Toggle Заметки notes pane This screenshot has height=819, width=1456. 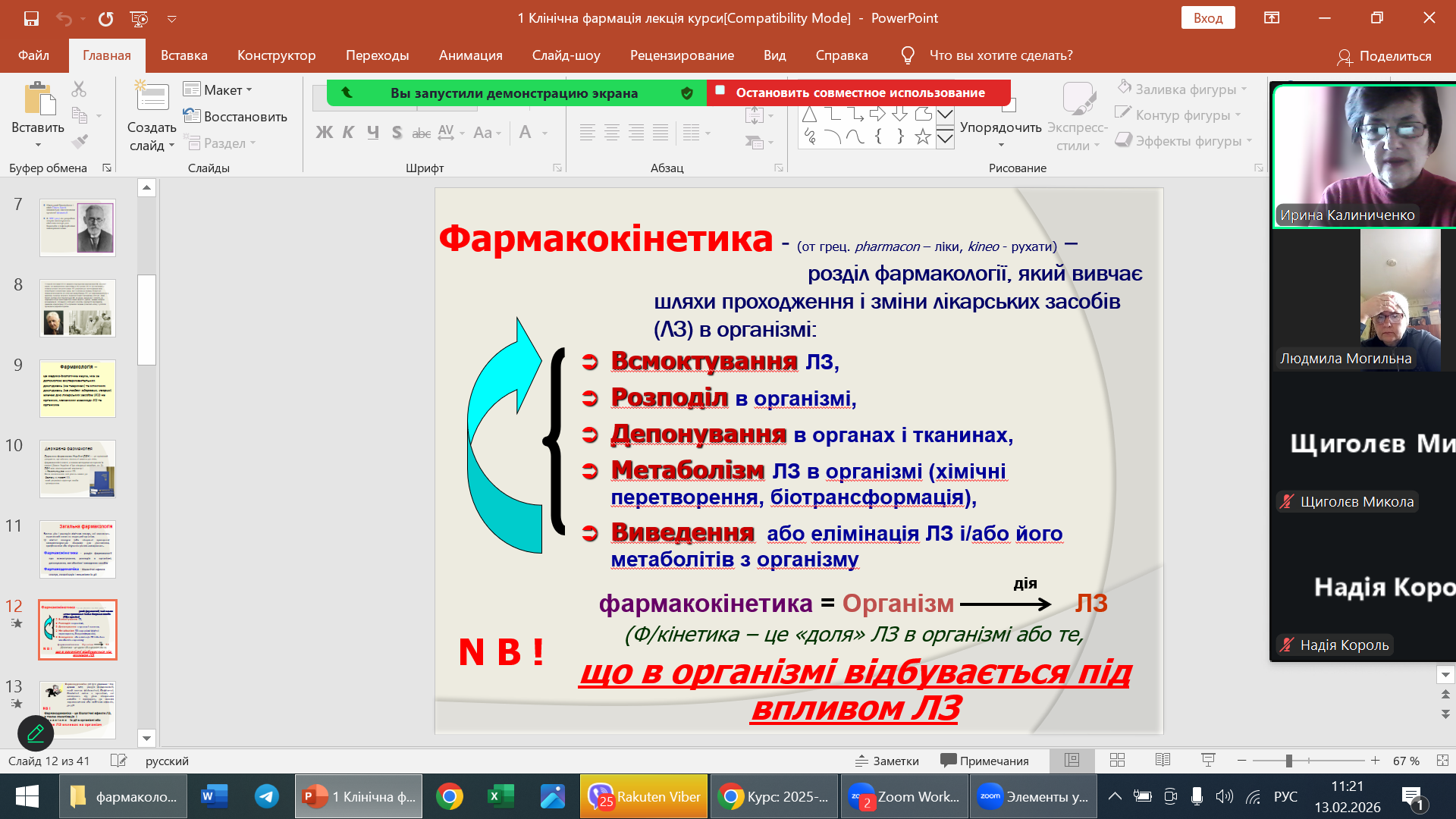[887, 761]
